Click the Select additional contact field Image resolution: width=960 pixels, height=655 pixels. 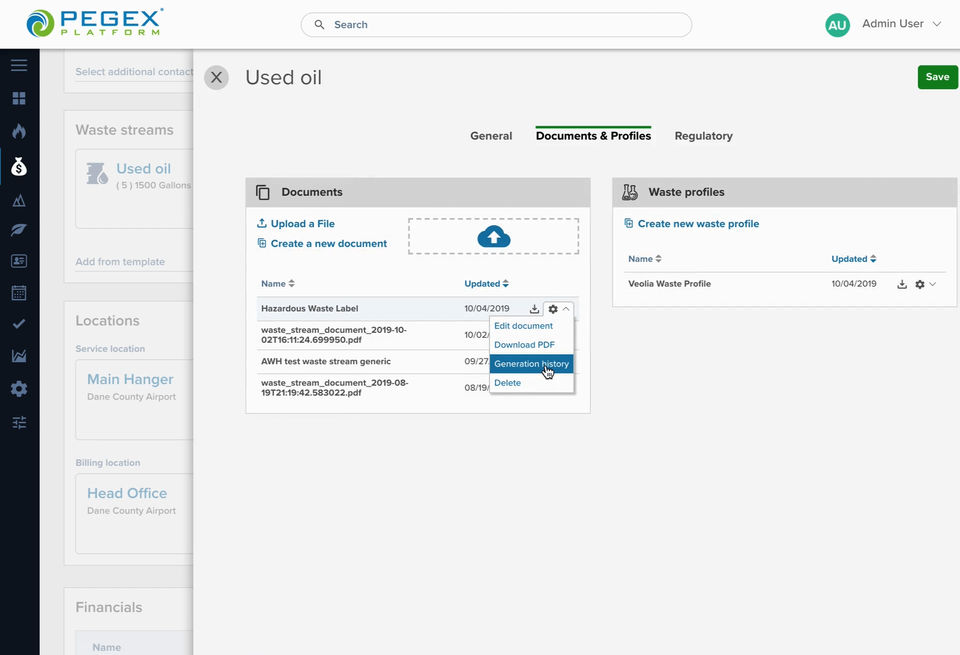point(134,72)
